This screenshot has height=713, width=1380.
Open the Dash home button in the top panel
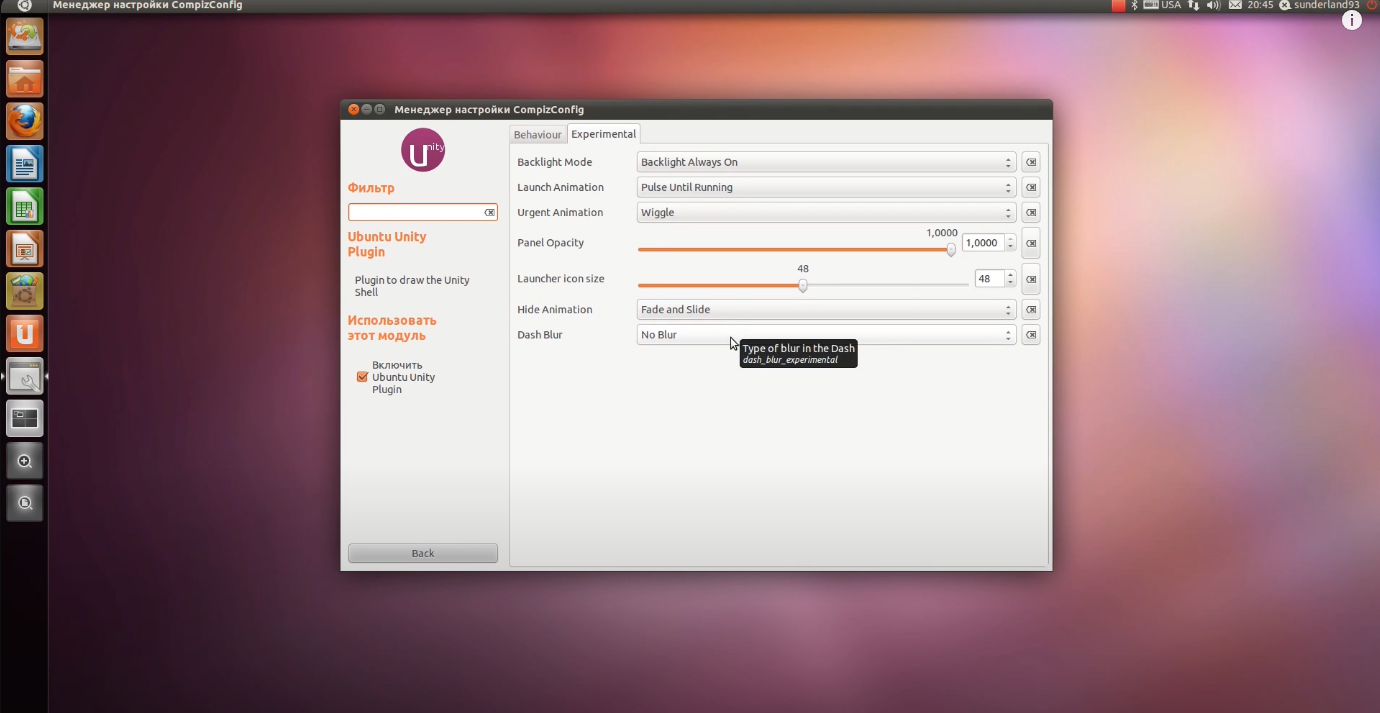coord(24,6)
